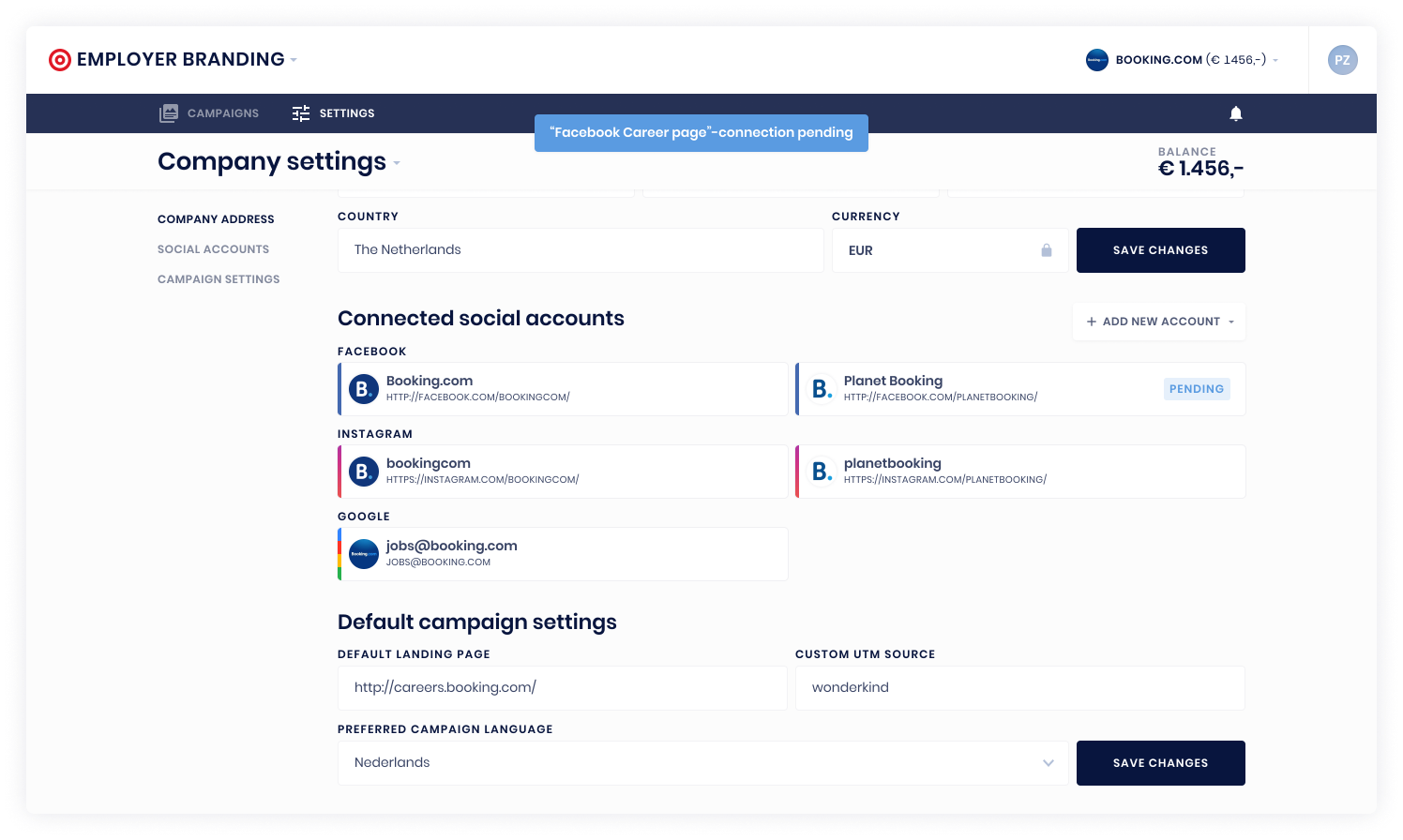Open the Planet Booking Facebook account card
The width and height of the screenshot is (1403, 840).
[x=1020, y=389]
